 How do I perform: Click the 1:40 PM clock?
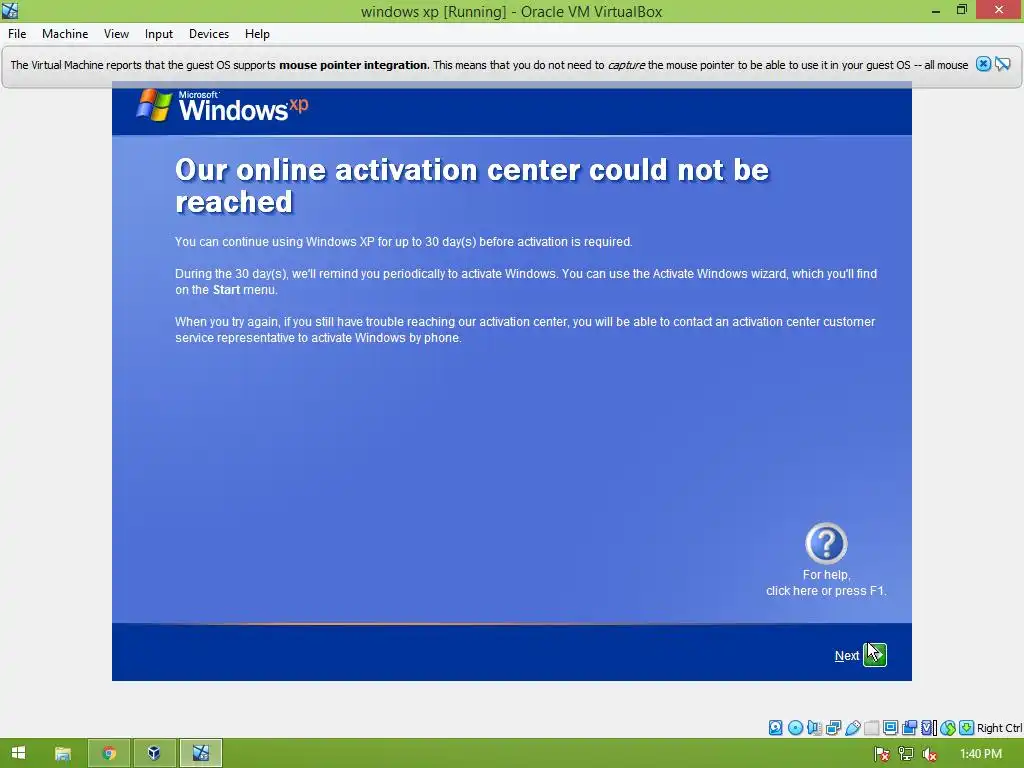(x=981, y=754)
